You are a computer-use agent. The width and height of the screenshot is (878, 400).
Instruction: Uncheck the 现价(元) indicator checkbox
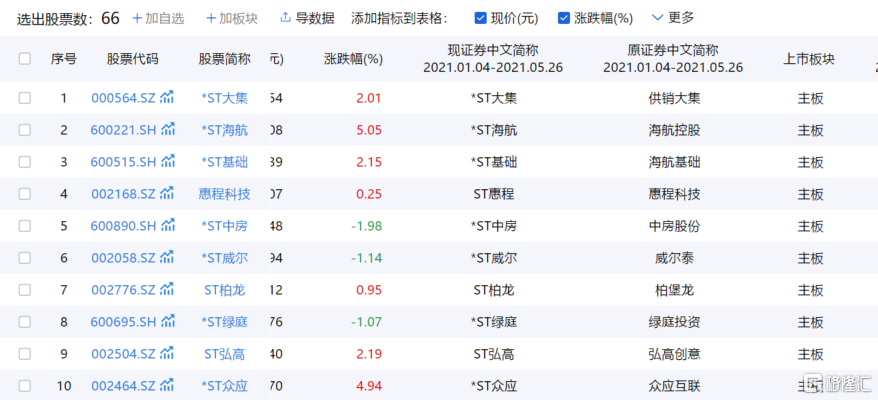tap(480, 18)
